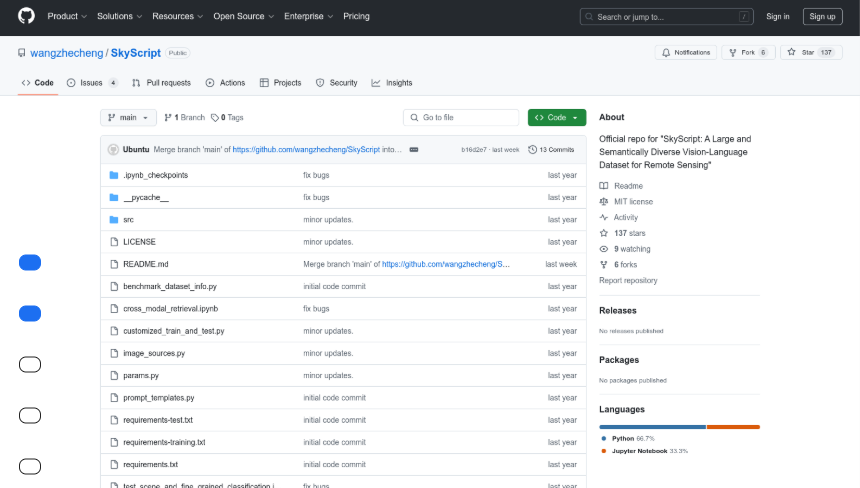Click the prompt_templates.py file icon

point(114,398)
